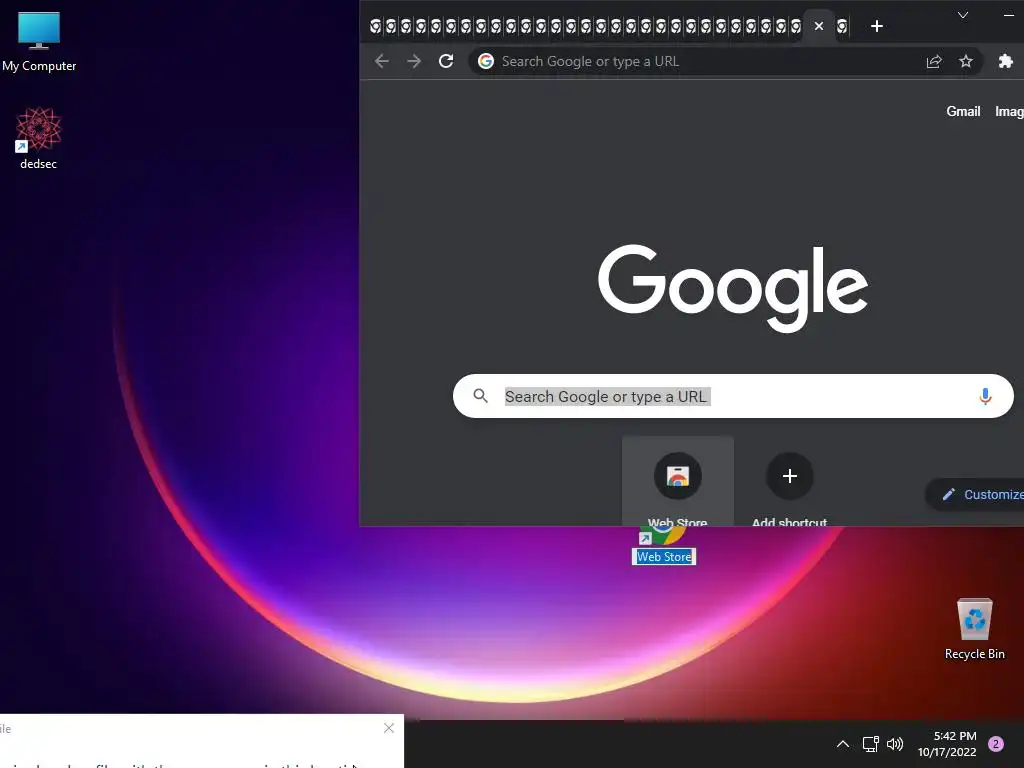This screenshot has height=768, width=1024.
Task: Open network status tray icon
Action: (871, 744)
